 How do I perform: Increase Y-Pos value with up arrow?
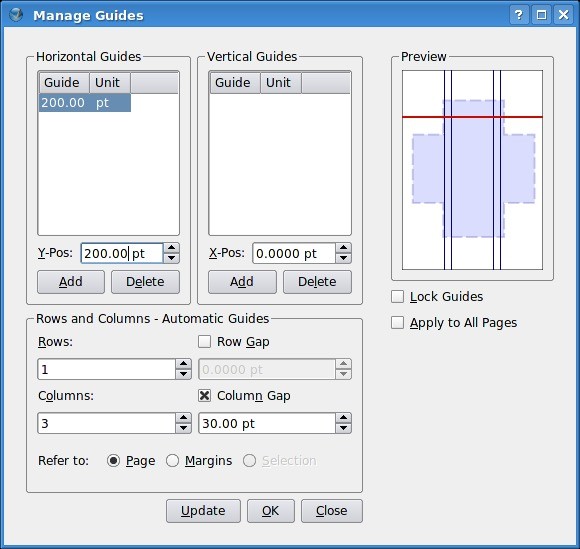tap(172, 248)
